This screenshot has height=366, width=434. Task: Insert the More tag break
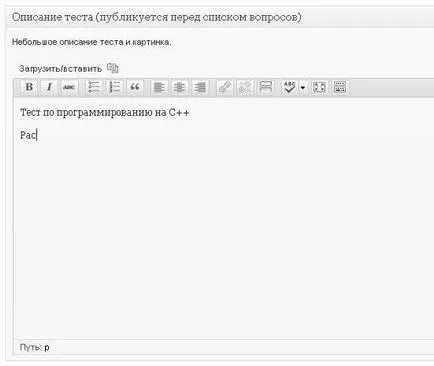265,87
